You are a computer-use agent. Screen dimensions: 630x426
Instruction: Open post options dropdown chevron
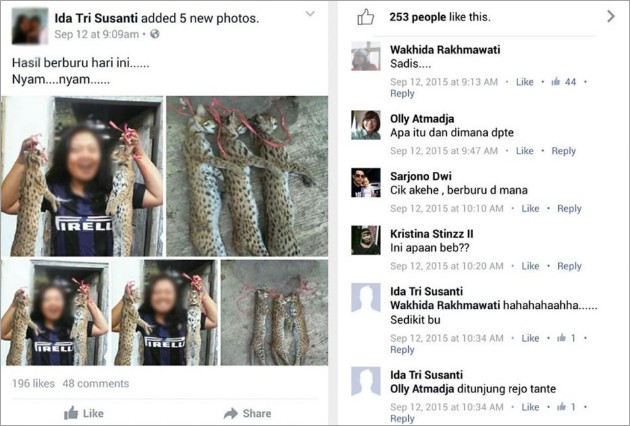[x=310, y=14]
